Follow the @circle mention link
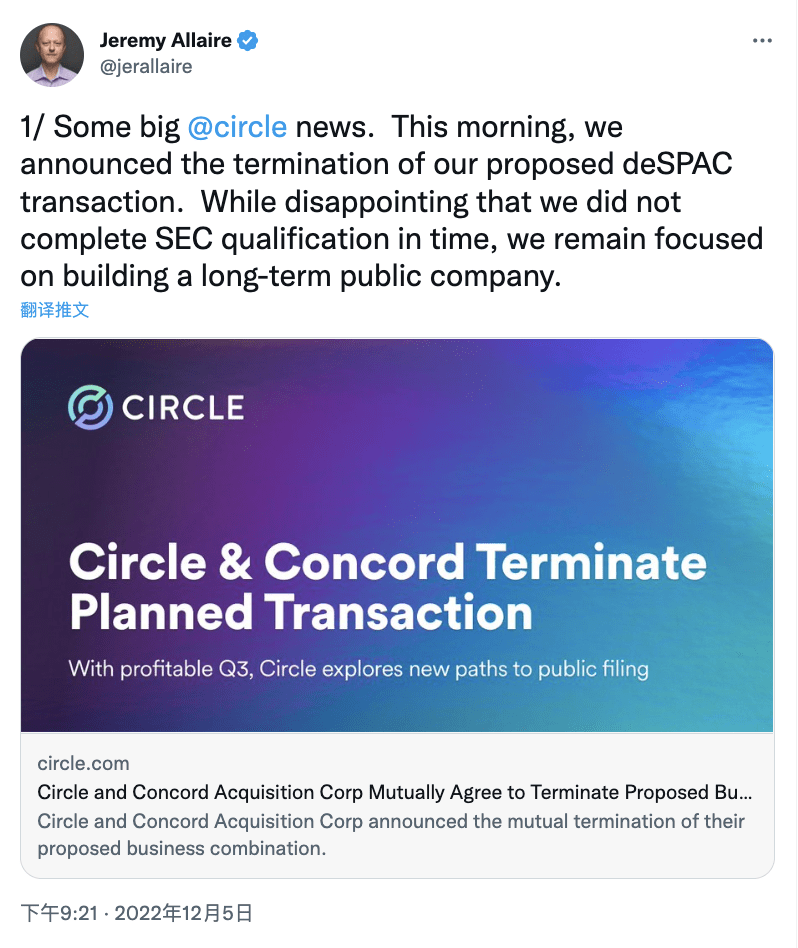The height and width of the screenshot is (948, 798). (x=237, y=128)
